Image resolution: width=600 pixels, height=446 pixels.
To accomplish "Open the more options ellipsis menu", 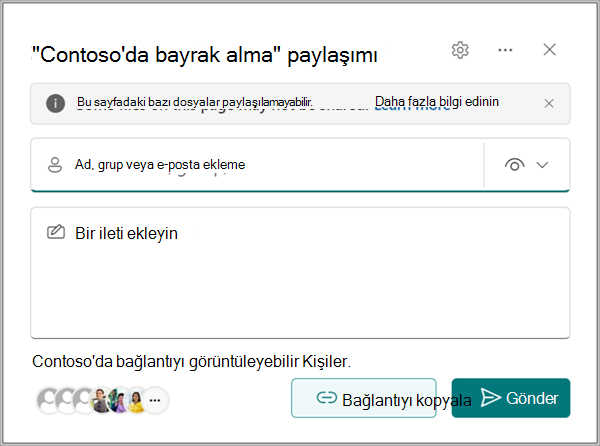I will click(505, 50).
